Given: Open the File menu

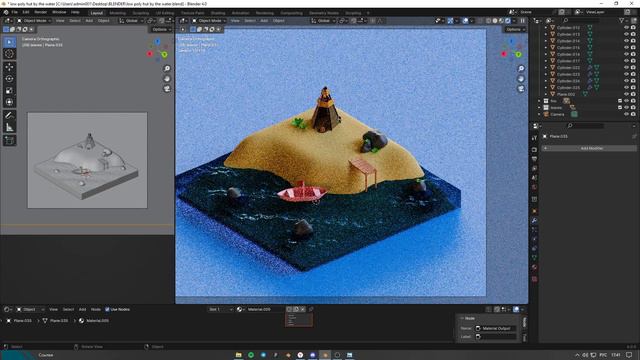Looking at the screenshot, I should (x=15, y=12).
